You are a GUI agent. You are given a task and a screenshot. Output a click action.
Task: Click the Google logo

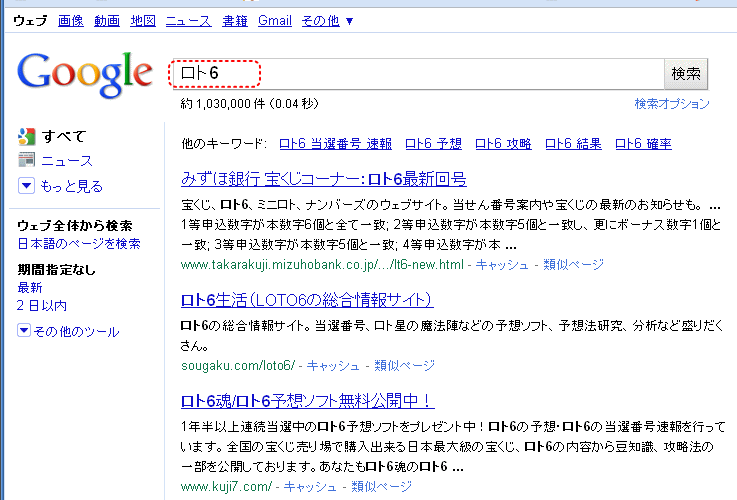[x=85, y=74]
